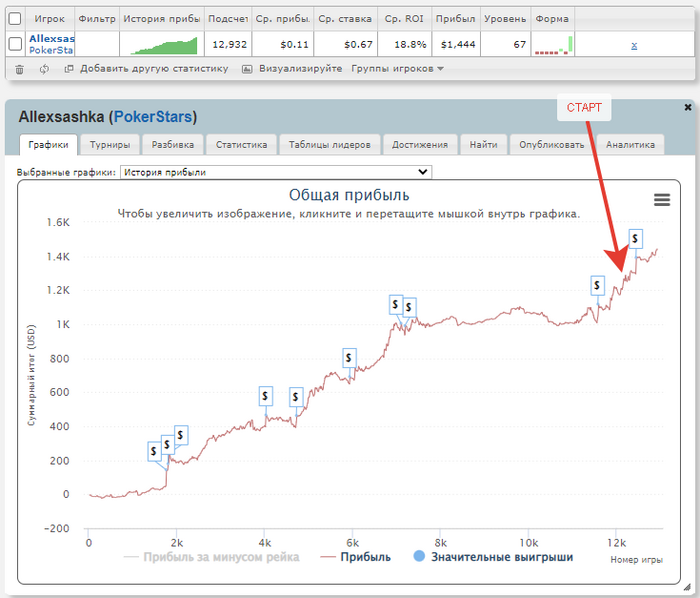Click the $0.11 average profit cell
The image size is (700, 598).
pos(283,45)
